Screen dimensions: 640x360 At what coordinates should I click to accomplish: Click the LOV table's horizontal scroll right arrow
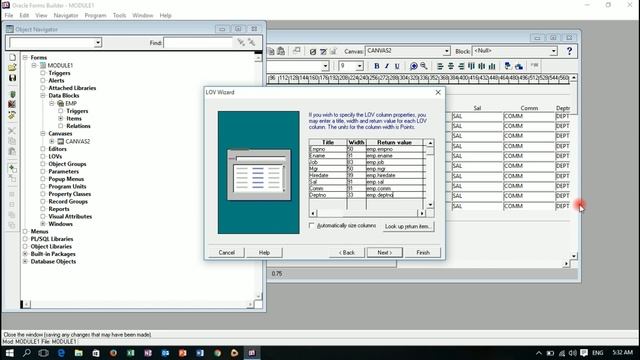pyautogui.click(x=422, y=213)
